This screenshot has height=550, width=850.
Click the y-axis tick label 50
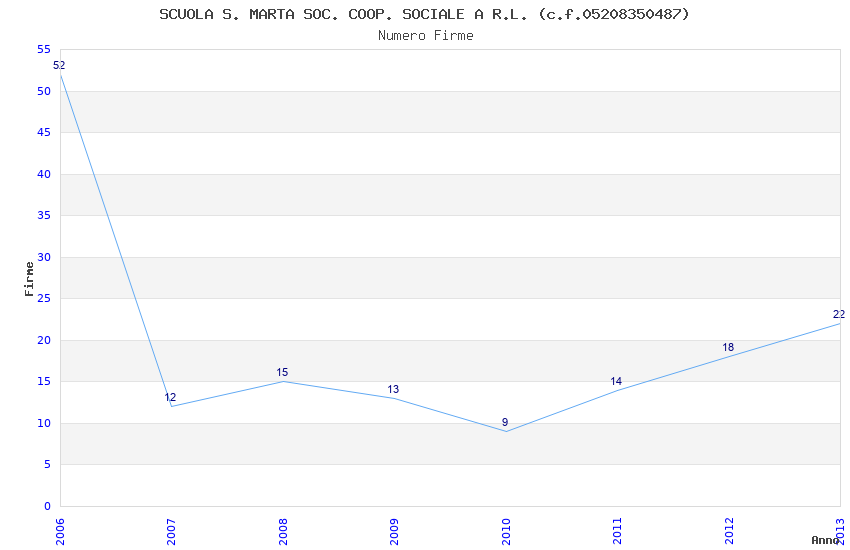coord(44,92)
